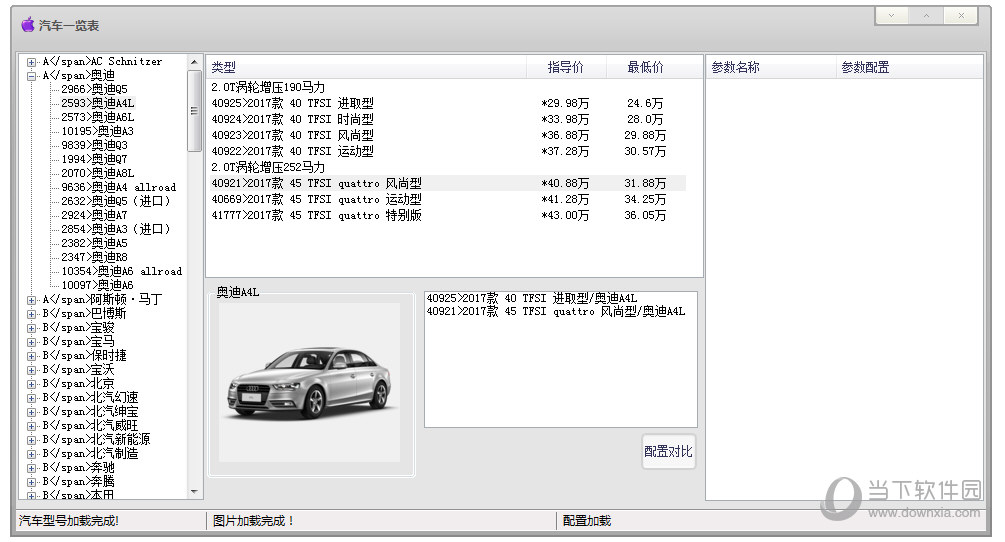1005x542 pixels.
Task: Sort by the 类型 column header
Action: [366, 67]
